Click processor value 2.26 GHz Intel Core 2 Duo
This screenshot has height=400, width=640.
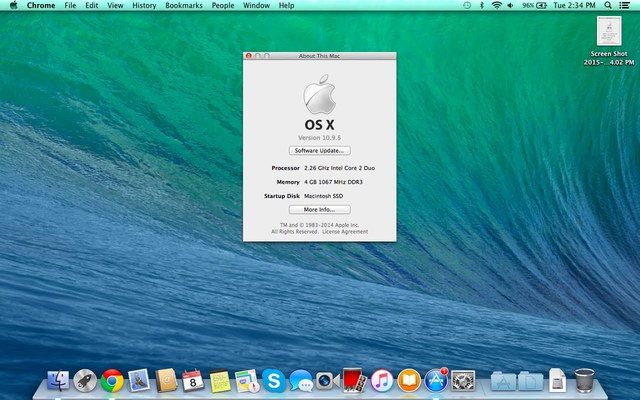(x=340, y=168)
